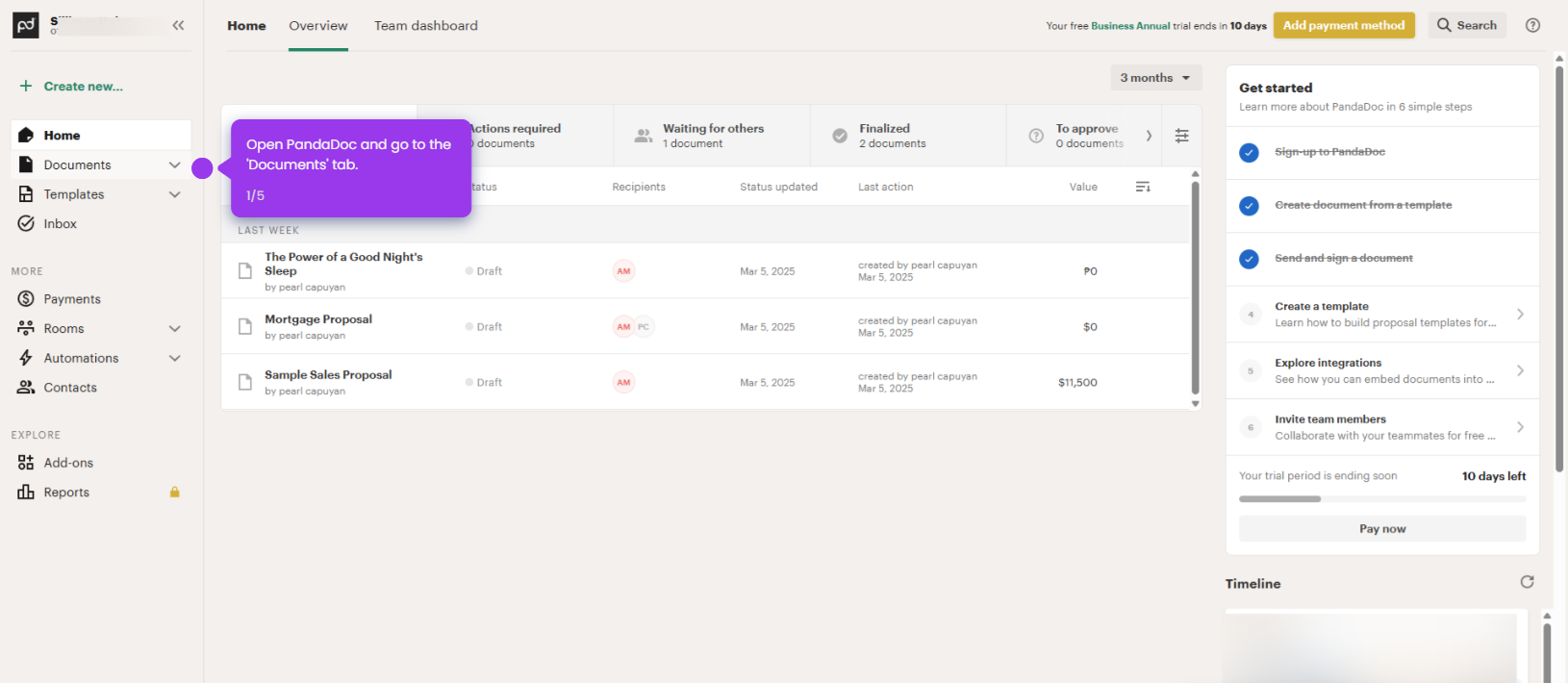Screen dimensions: 1568x683
Task: Click the Pay now button
Action: coord(1382,528)
